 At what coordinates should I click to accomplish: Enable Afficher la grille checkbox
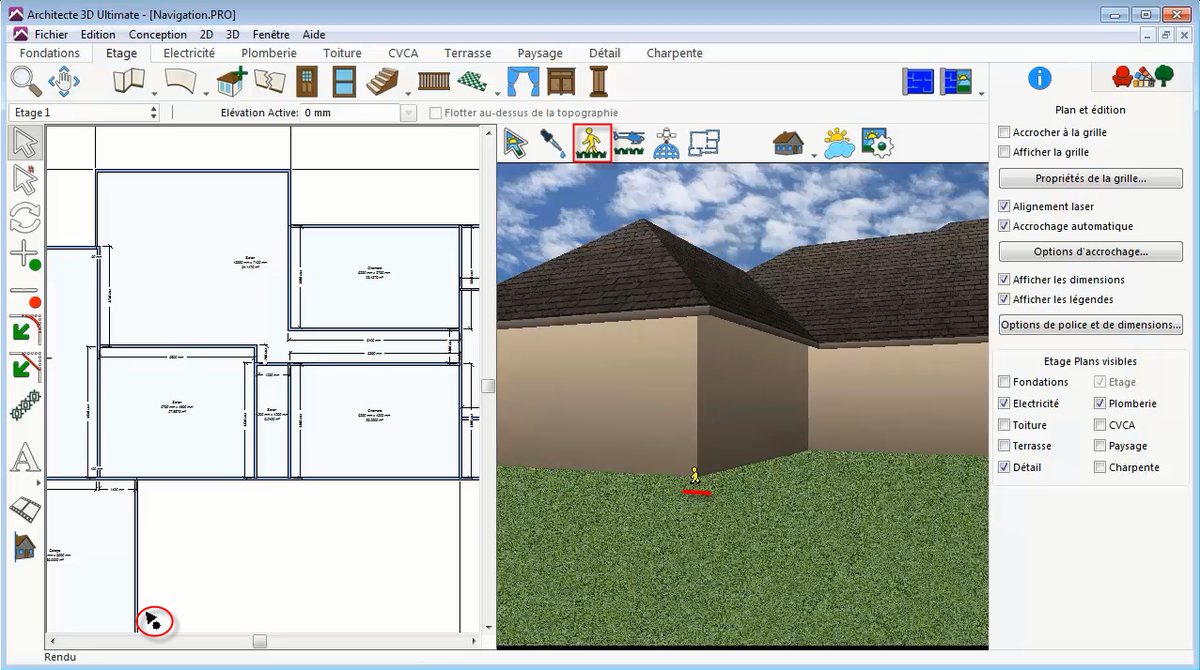point(1005,152)
